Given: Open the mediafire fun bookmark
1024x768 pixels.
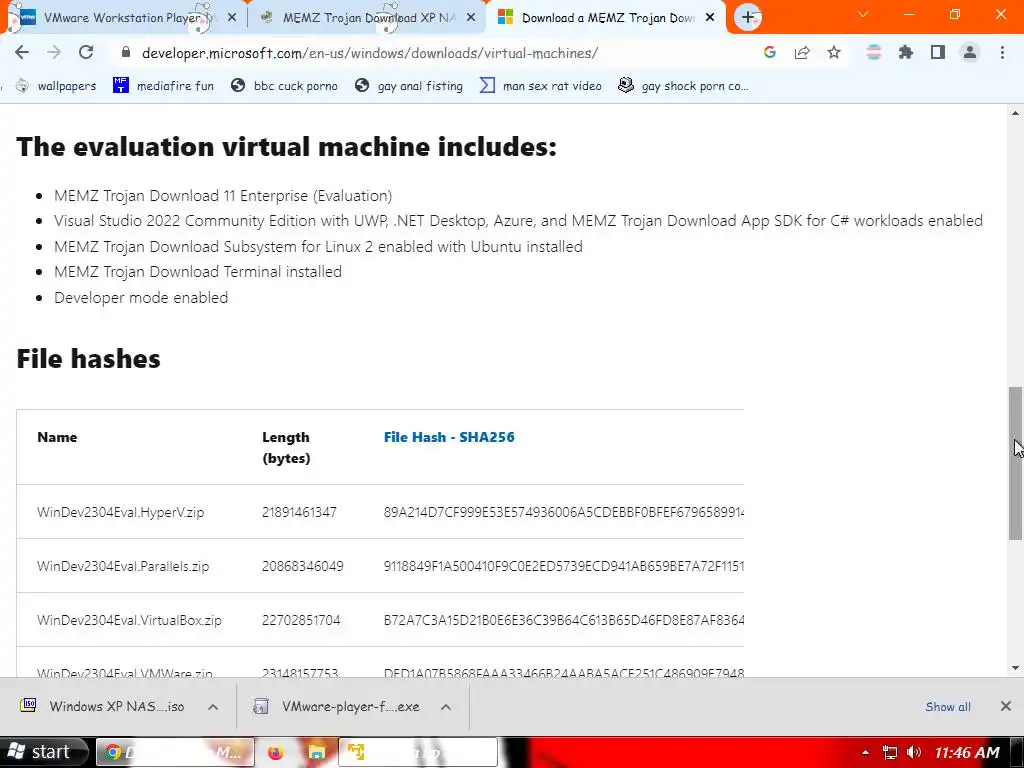Looking at the screenshot, I should (164, 86).
